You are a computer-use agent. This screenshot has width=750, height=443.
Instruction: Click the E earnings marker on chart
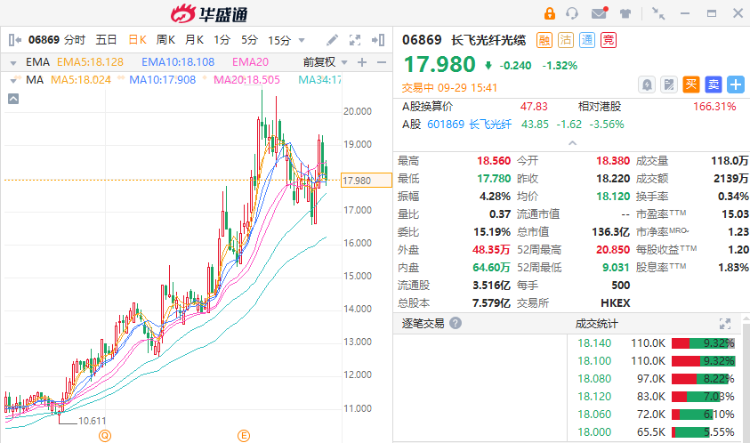coord(244,436)
